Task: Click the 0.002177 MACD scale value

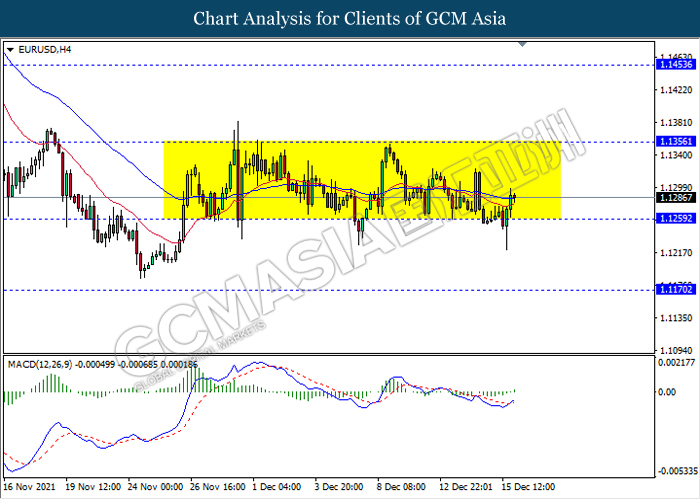Action: tap(676, 362)
